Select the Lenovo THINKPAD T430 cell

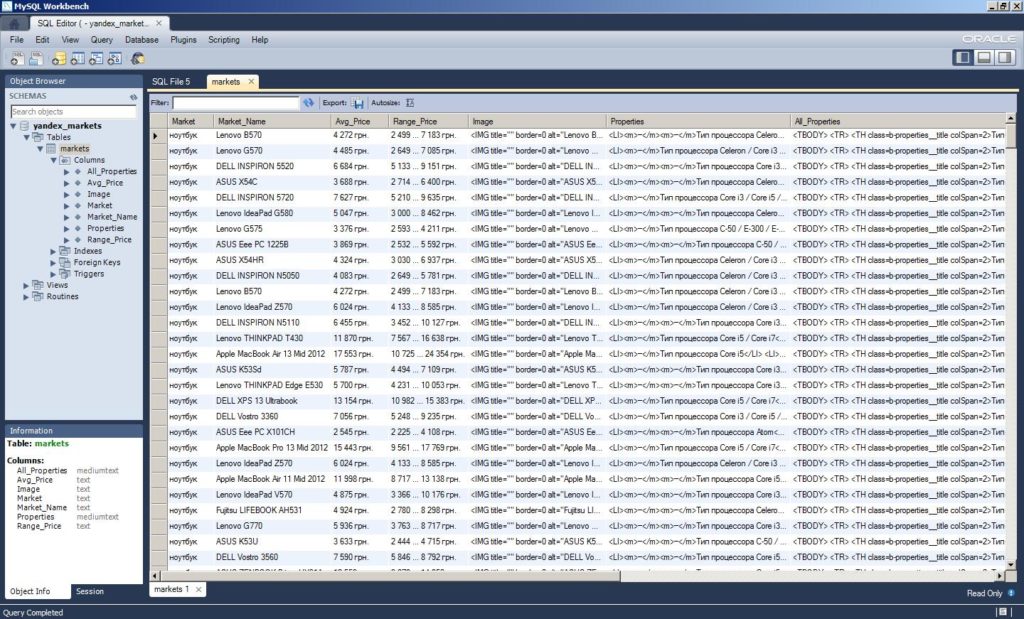click(x=272, y=338)
